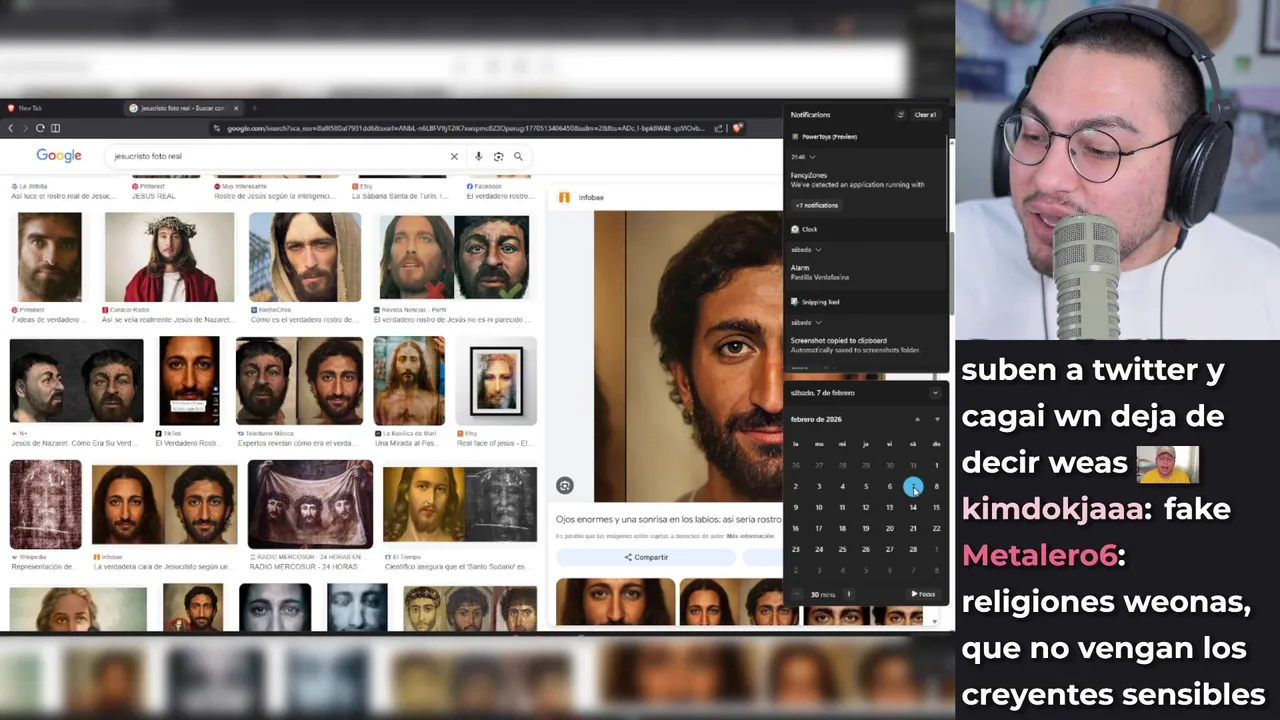Expand the 21:46 PowerToys notification chevron

coord(812,157)
